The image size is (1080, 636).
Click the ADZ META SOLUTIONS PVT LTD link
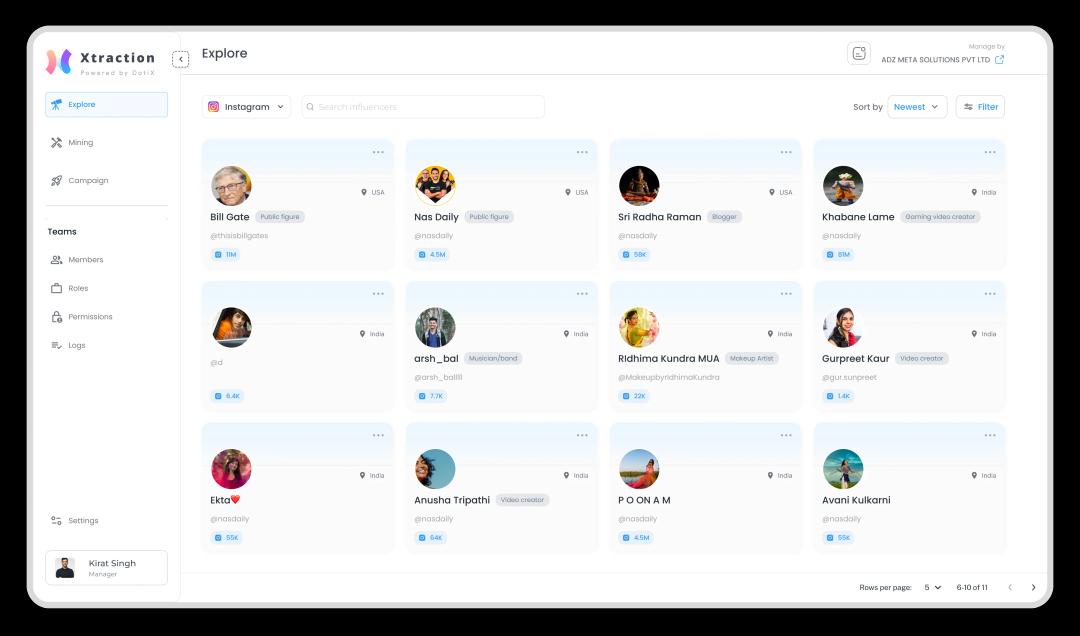[x=935, y=60]
